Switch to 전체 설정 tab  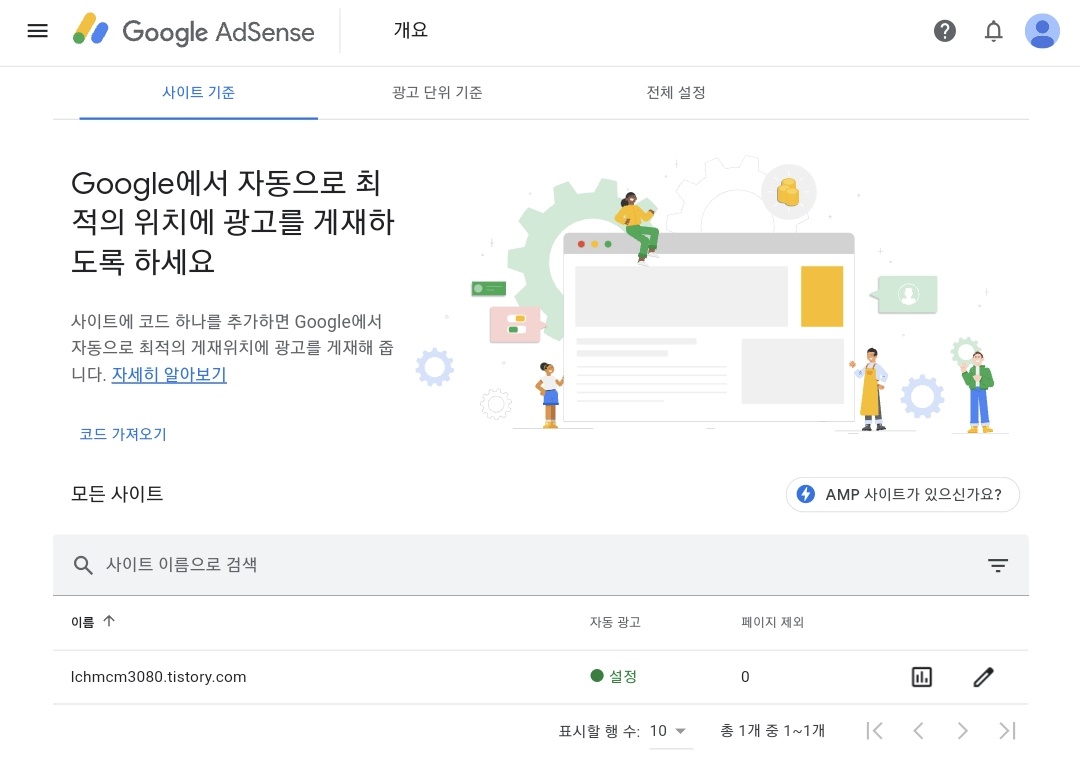click(676, 92)
